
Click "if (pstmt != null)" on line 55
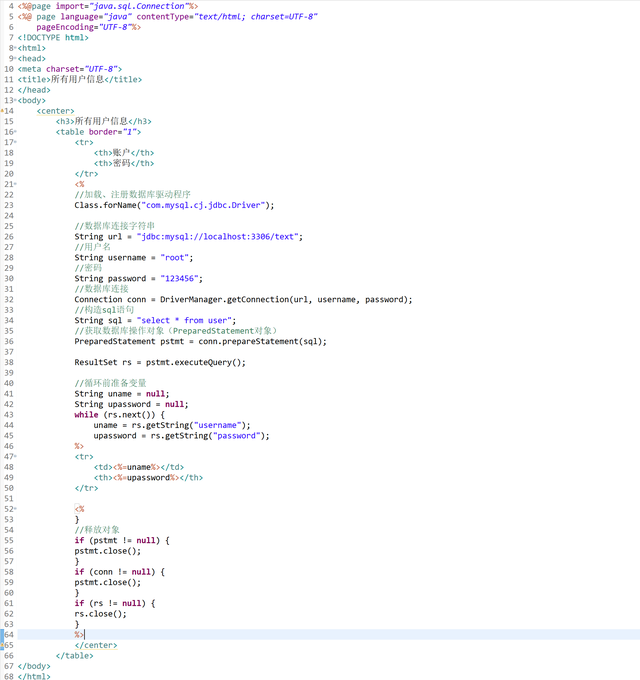[117, 540]
